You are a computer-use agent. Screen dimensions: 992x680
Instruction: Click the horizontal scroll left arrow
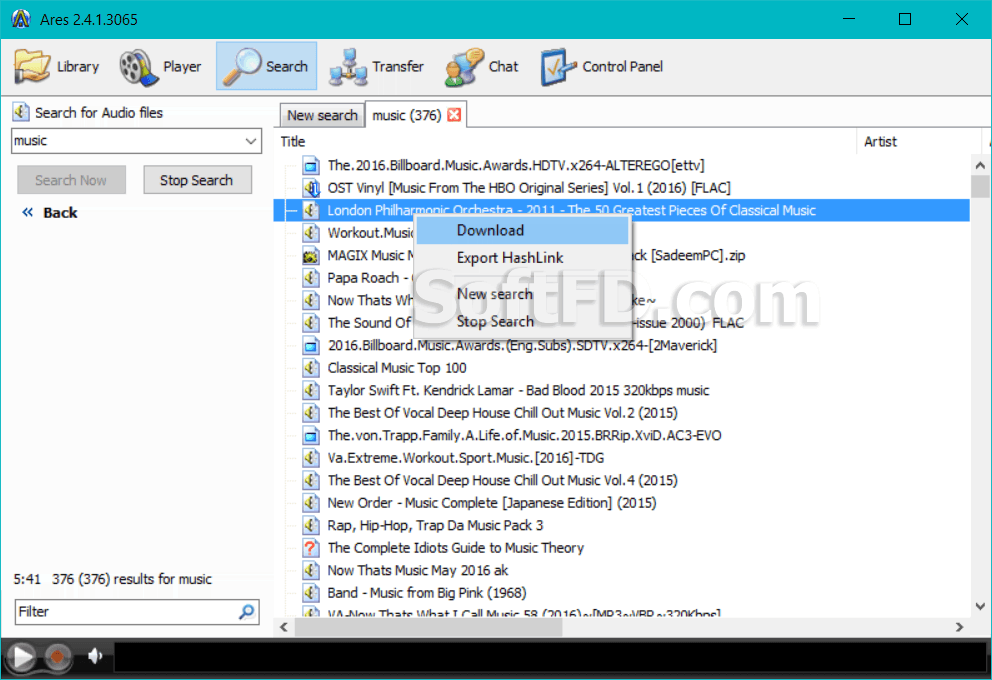pyautogui.click(x=284, y=627)
